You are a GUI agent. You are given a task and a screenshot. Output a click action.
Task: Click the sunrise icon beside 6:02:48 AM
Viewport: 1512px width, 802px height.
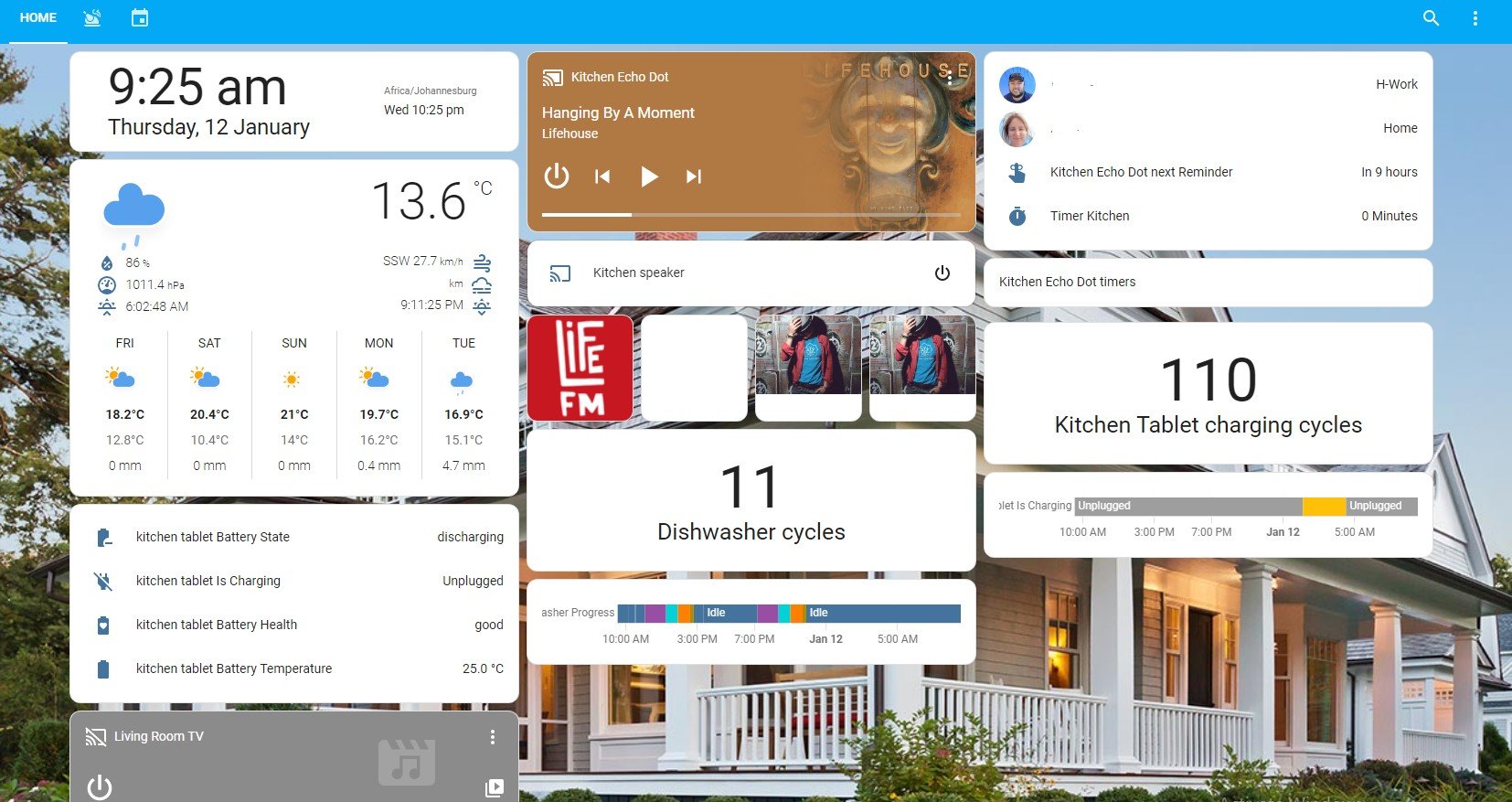click(107, 306)
